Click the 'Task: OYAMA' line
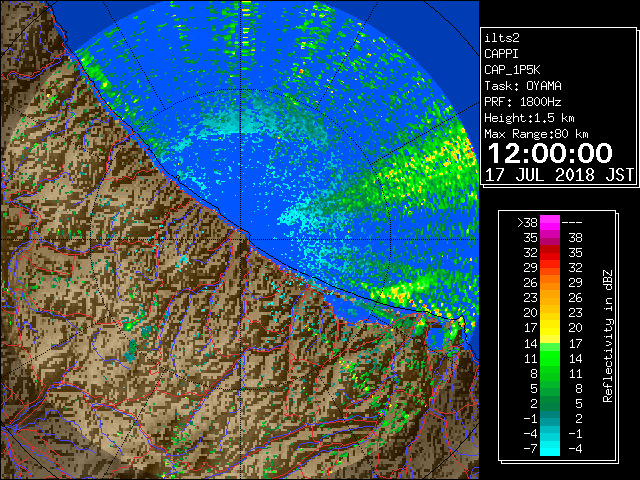The height and width of the screenshot is (480, 640). tap(523, 86)
